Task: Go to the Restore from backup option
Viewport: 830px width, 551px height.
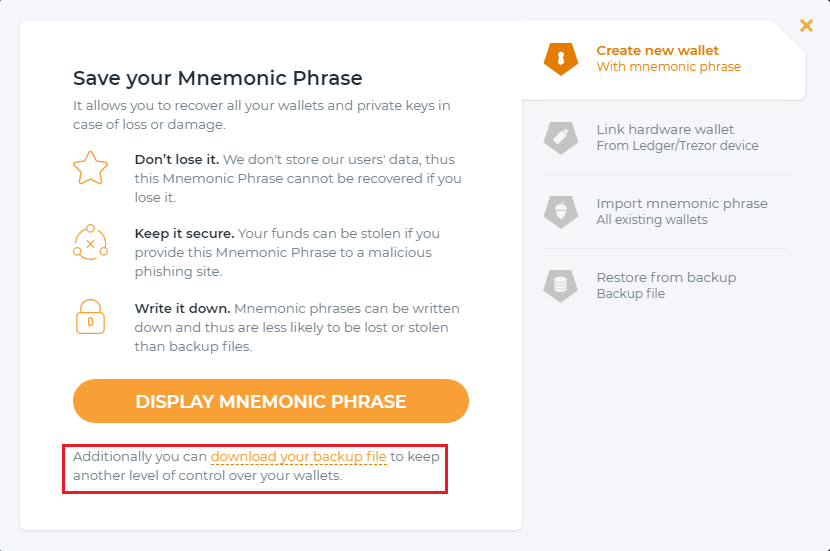Action: tap(666, 277)
